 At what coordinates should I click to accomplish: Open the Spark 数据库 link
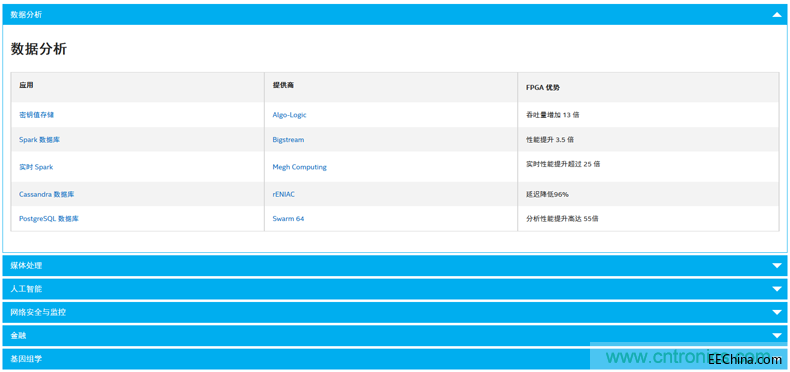tap(39, 140)
